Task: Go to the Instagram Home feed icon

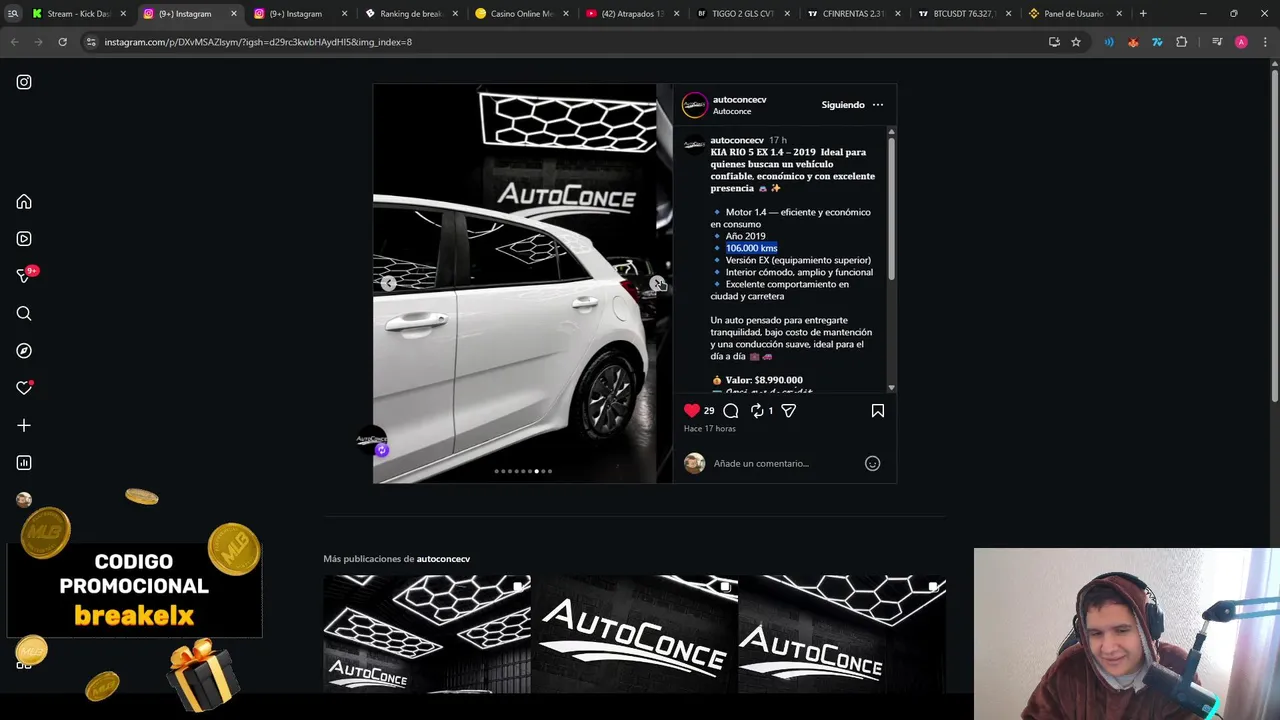Action: click(x=24, y=202)
